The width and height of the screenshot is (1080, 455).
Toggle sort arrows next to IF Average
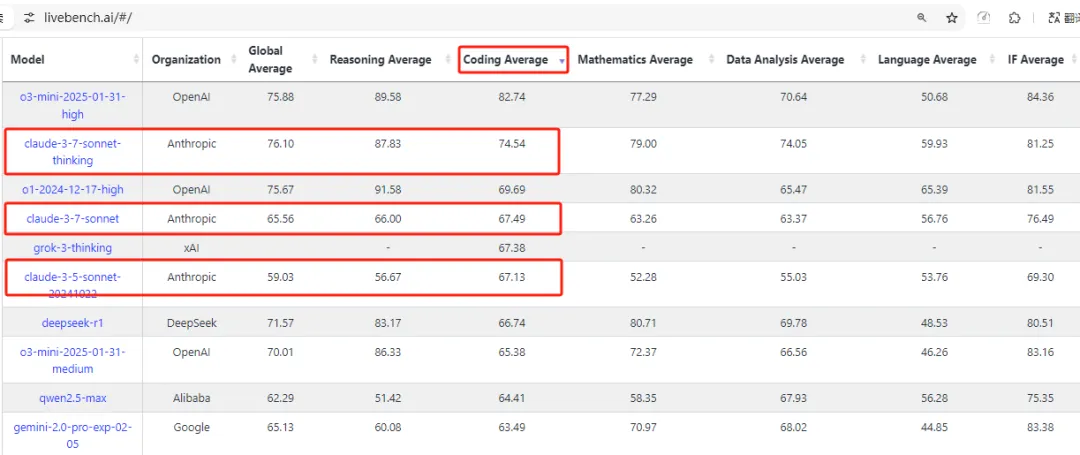tap(1074, 60)
